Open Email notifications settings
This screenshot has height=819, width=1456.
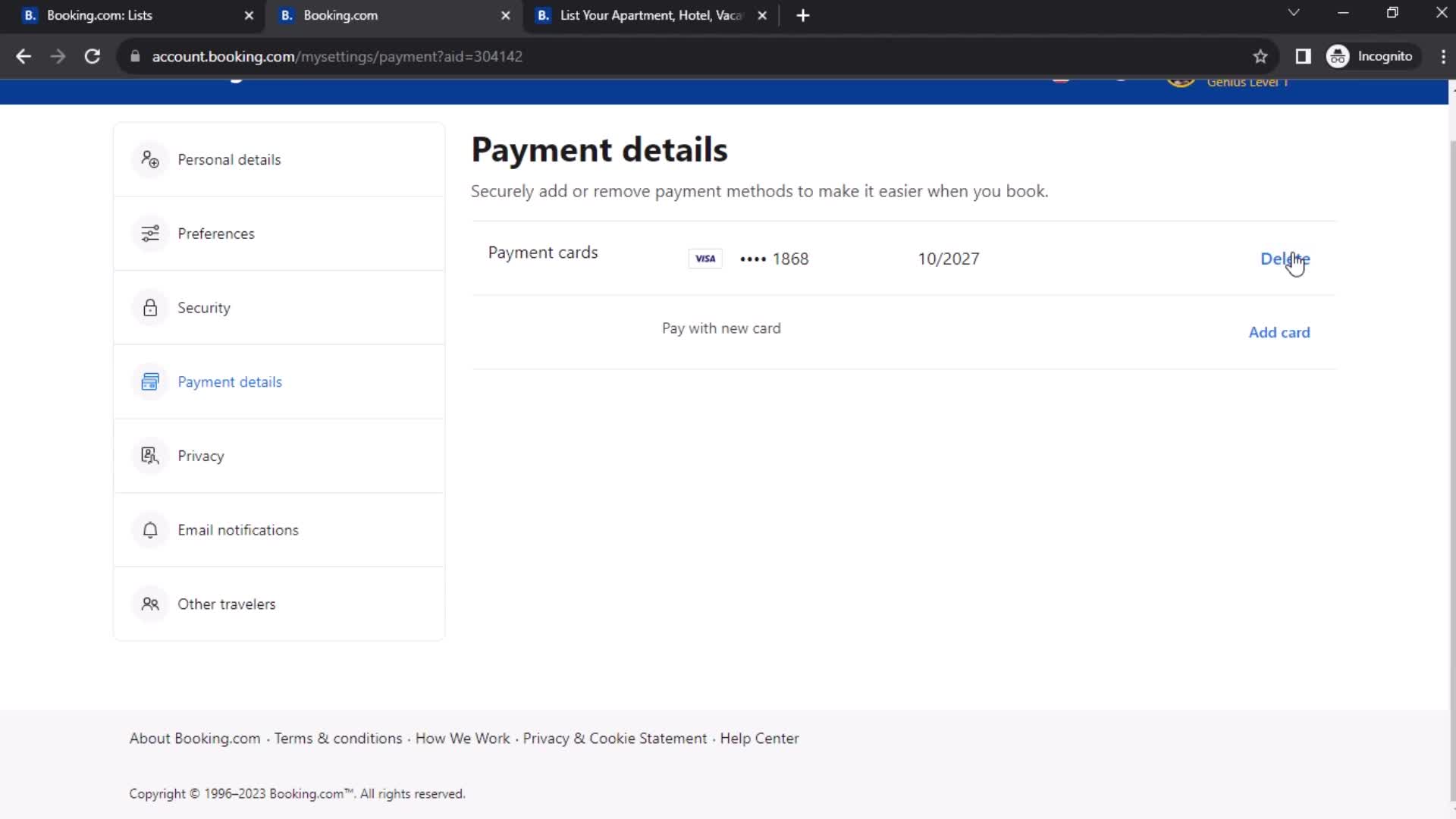(279, 530)
